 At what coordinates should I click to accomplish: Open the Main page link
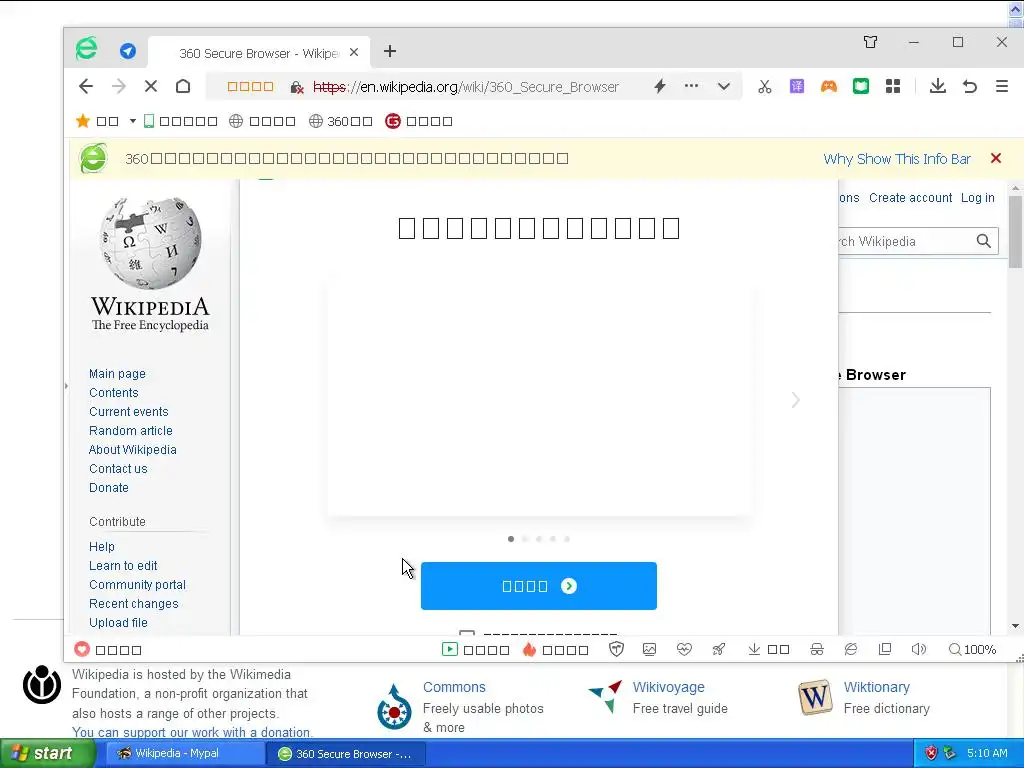click(118, 374)
